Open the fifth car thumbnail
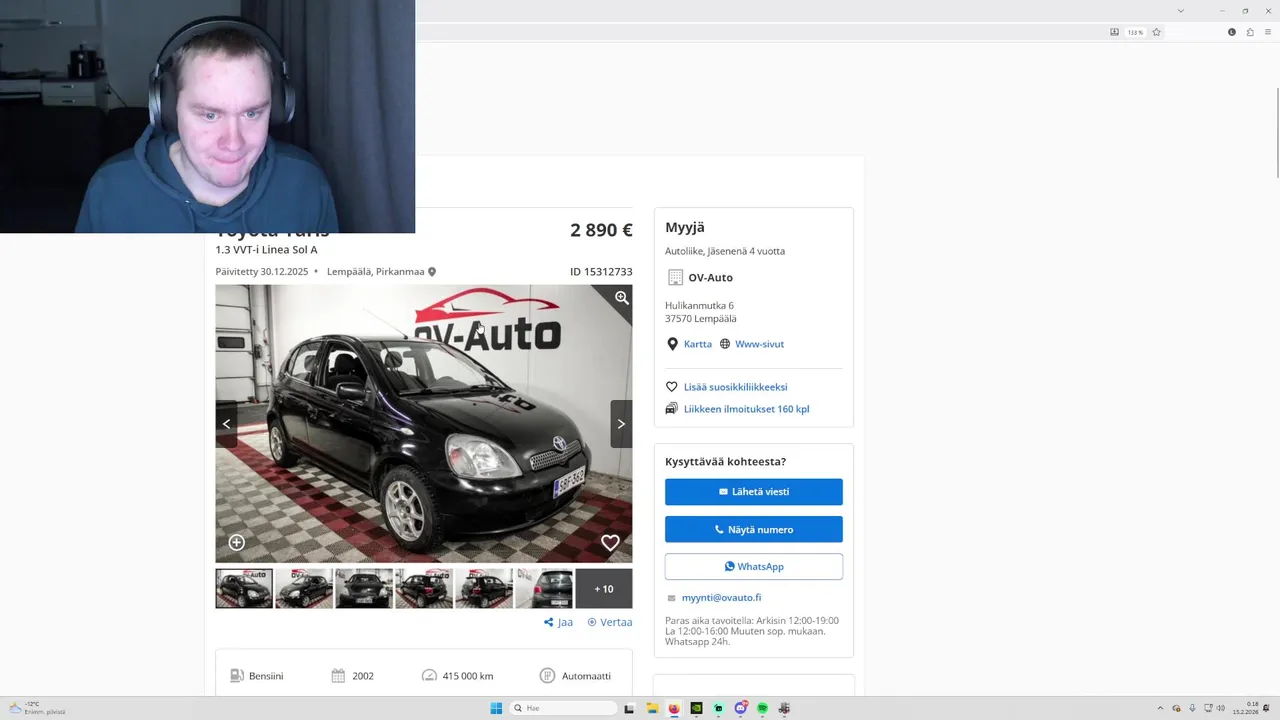 click(484, 589)
